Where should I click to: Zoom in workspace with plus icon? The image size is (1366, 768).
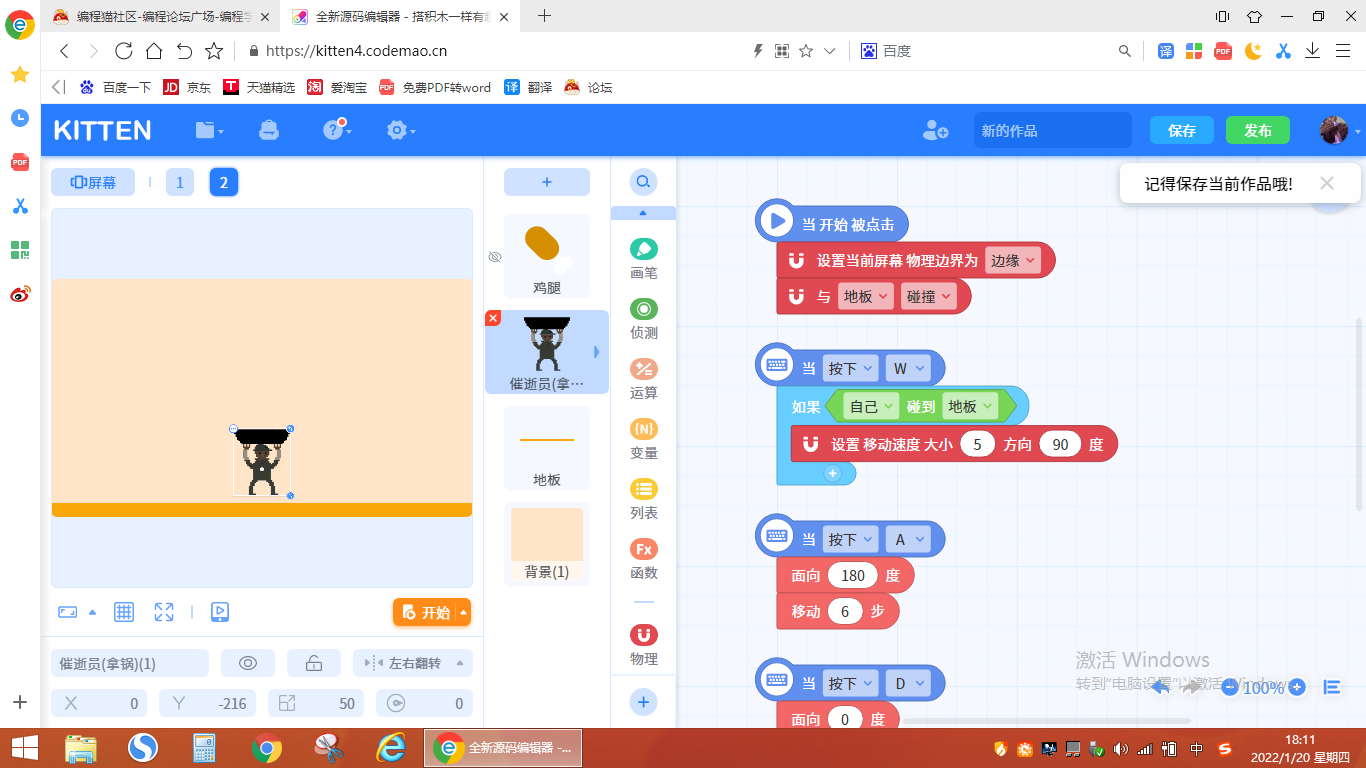click(1297, 687)
